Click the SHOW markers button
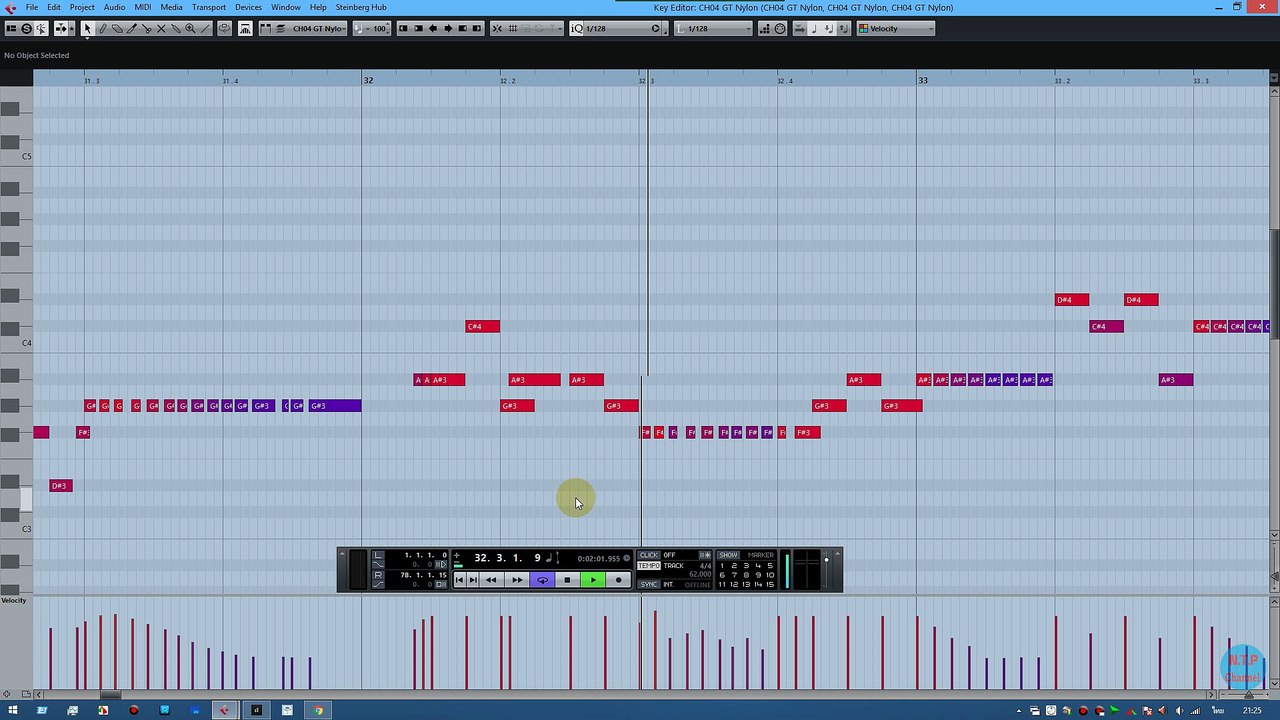 [729, 555]
